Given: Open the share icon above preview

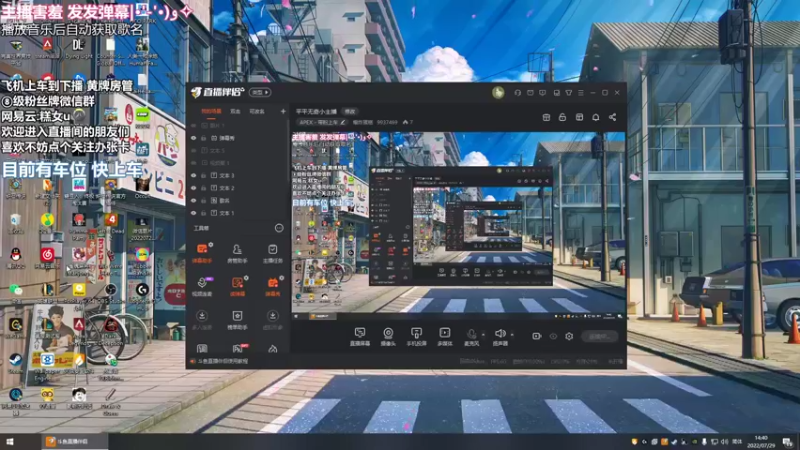Looking at the screenshot, I should [x=612, y=117].
